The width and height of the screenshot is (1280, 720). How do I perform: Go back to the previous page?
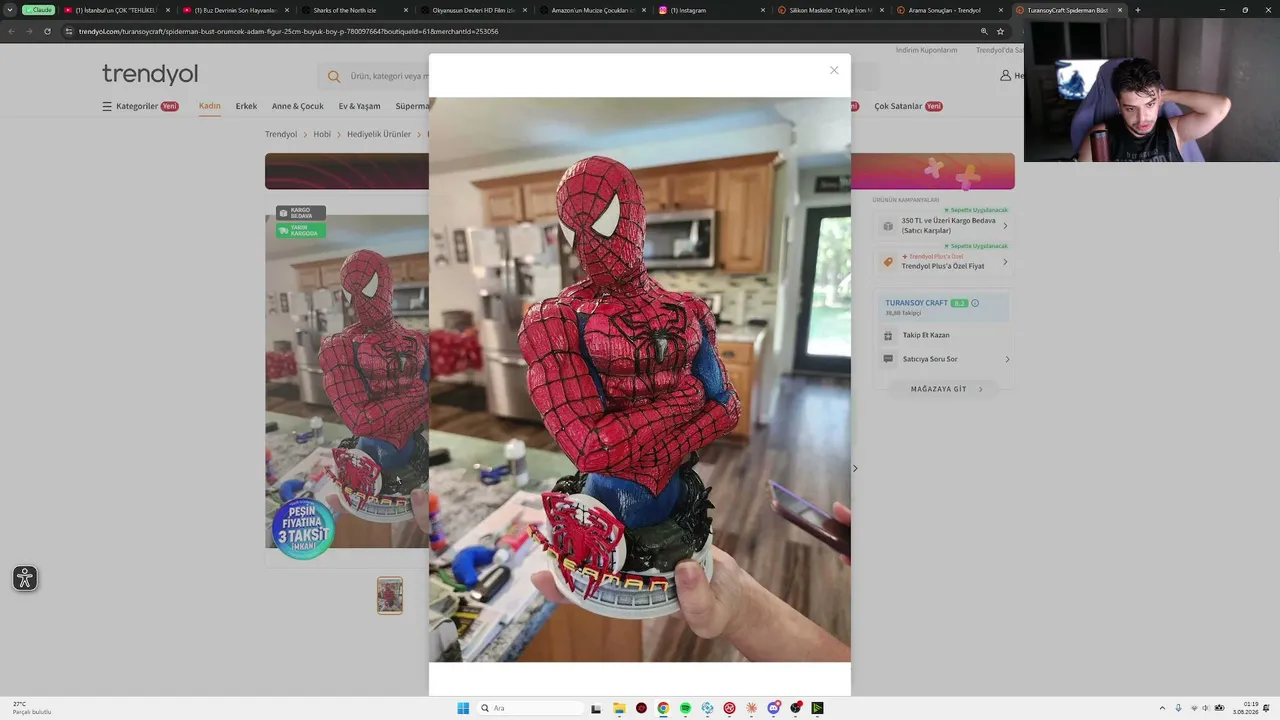(x=11, y=31)
